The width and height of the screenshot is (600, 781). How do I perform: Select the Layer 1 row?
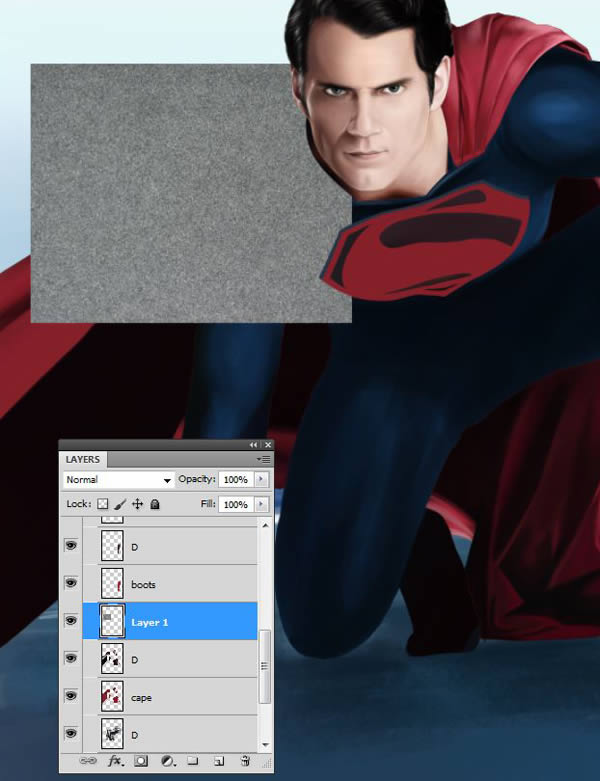pos(170,621)
